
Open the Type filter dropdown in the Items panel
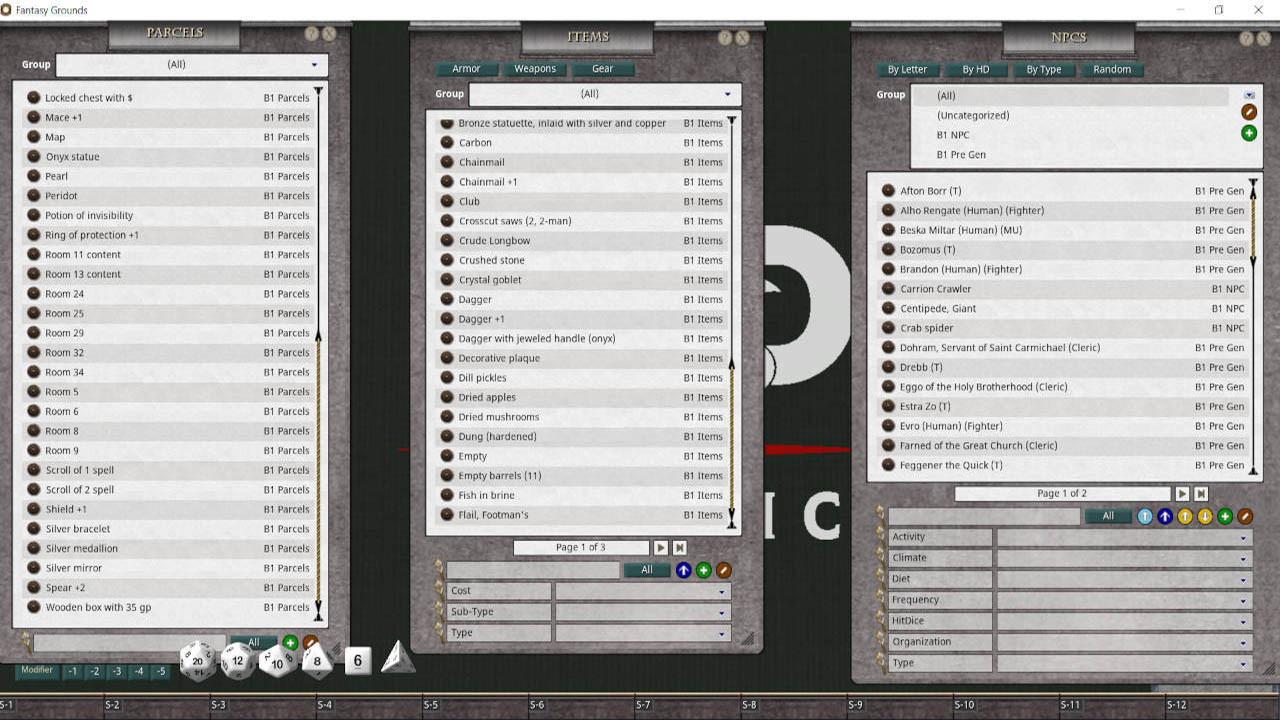coord(643,631)
